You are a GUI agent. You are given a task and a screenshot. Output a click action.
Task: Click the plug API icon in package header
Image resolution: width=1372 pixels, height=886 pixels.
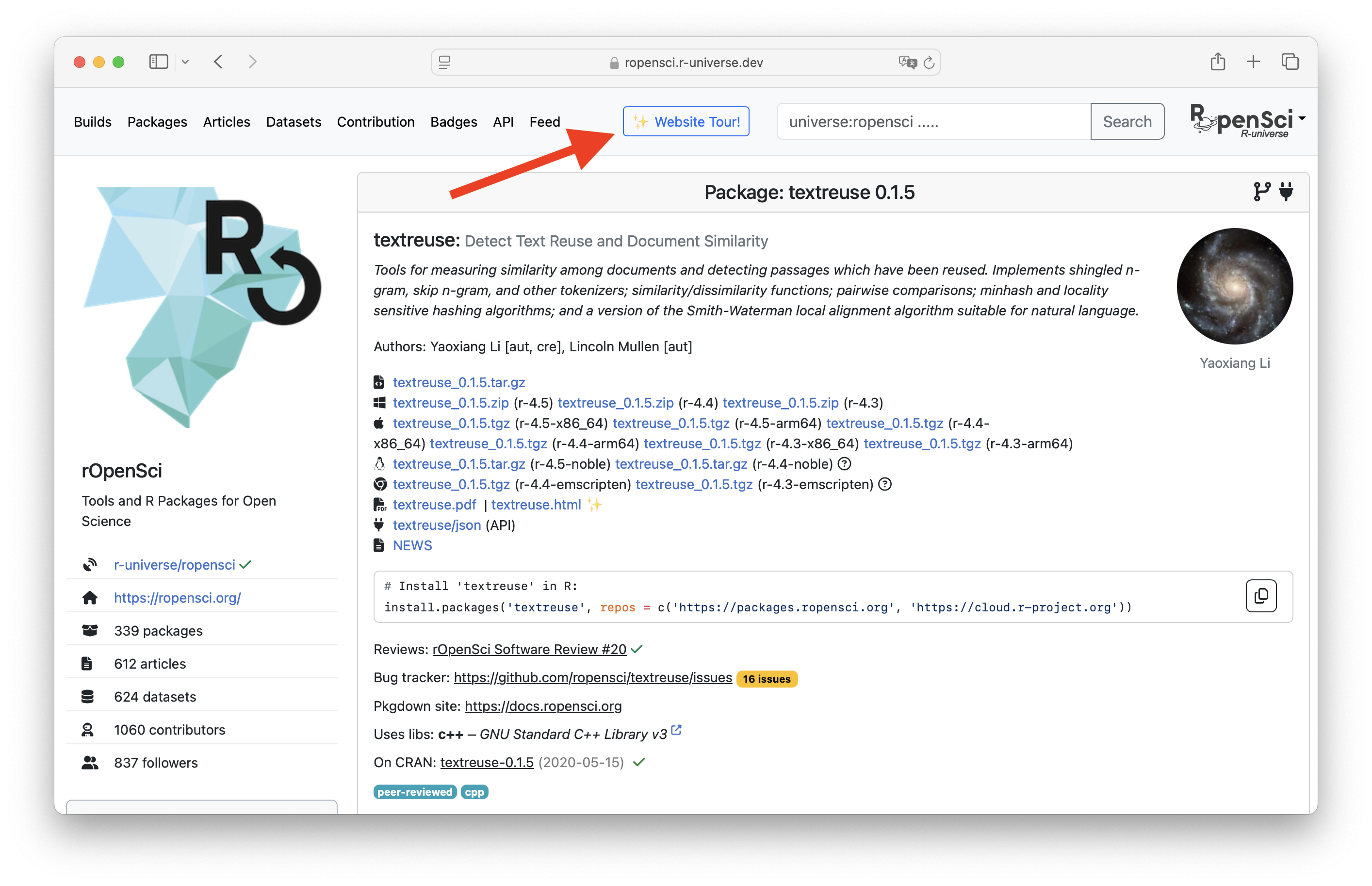[x=1287, y=191]
